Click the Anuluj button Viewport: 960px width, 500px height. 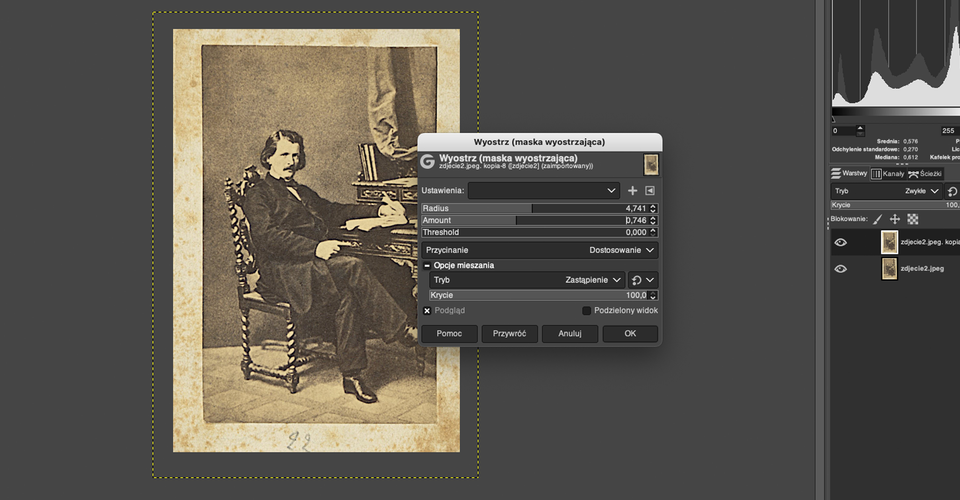pos(570,334)
